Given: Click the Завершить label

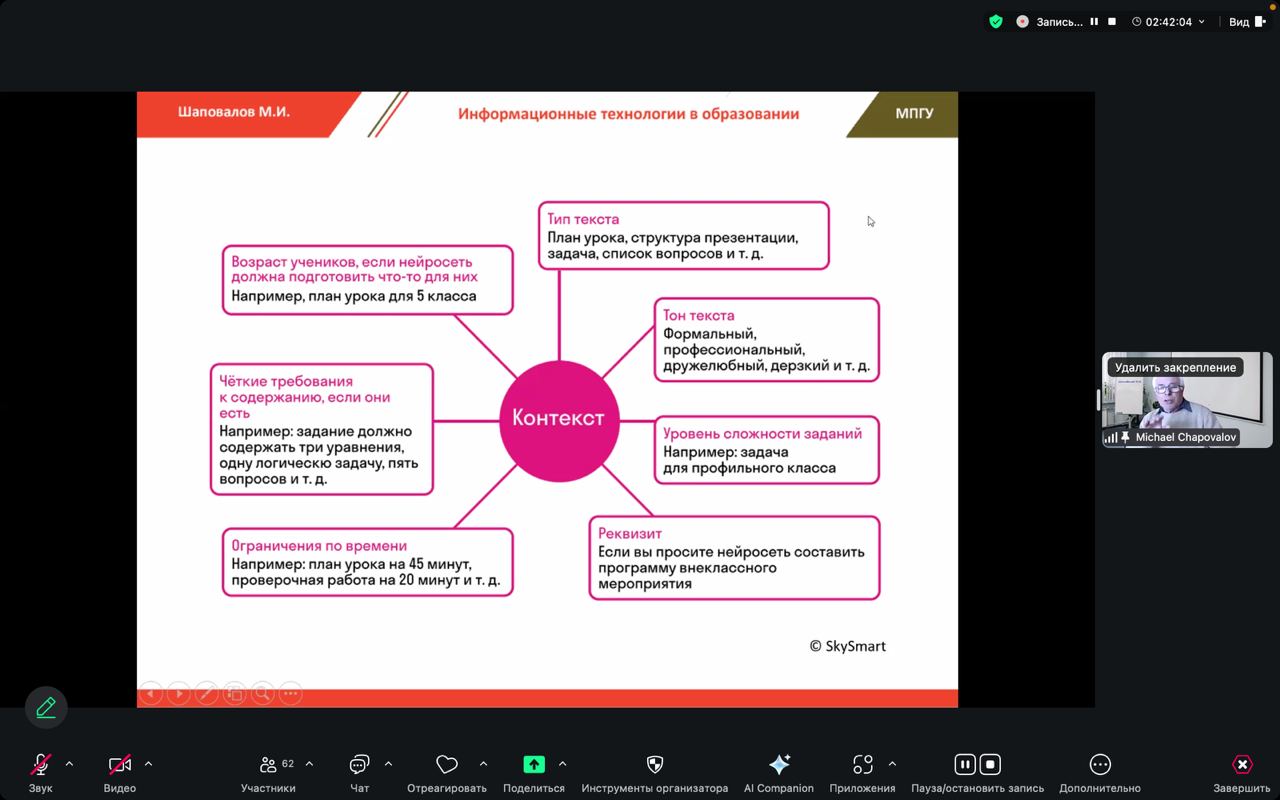Looking at the screenshot, I should 1242,788.
